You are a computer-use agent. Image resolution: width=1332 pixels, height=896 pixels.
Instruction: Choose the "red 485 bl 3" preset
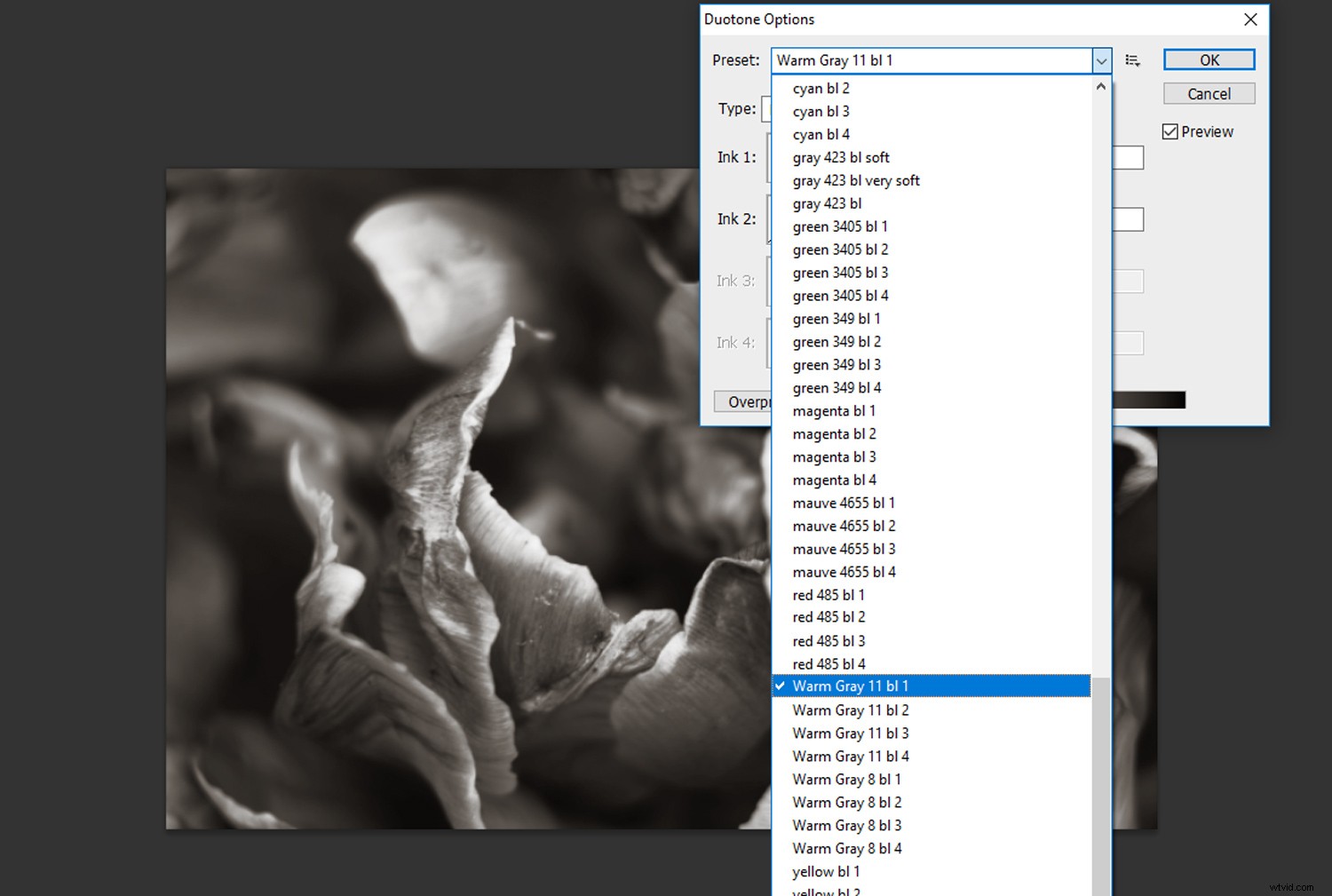[828, 640]
